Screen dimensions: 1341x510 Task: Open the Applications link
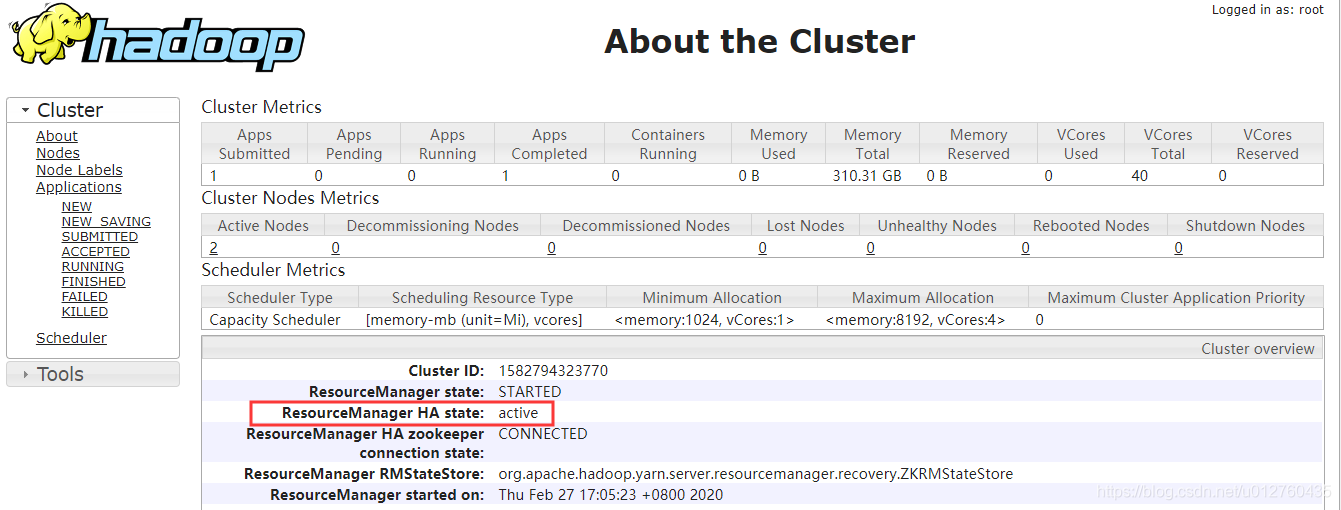click(x=79, y=187)
